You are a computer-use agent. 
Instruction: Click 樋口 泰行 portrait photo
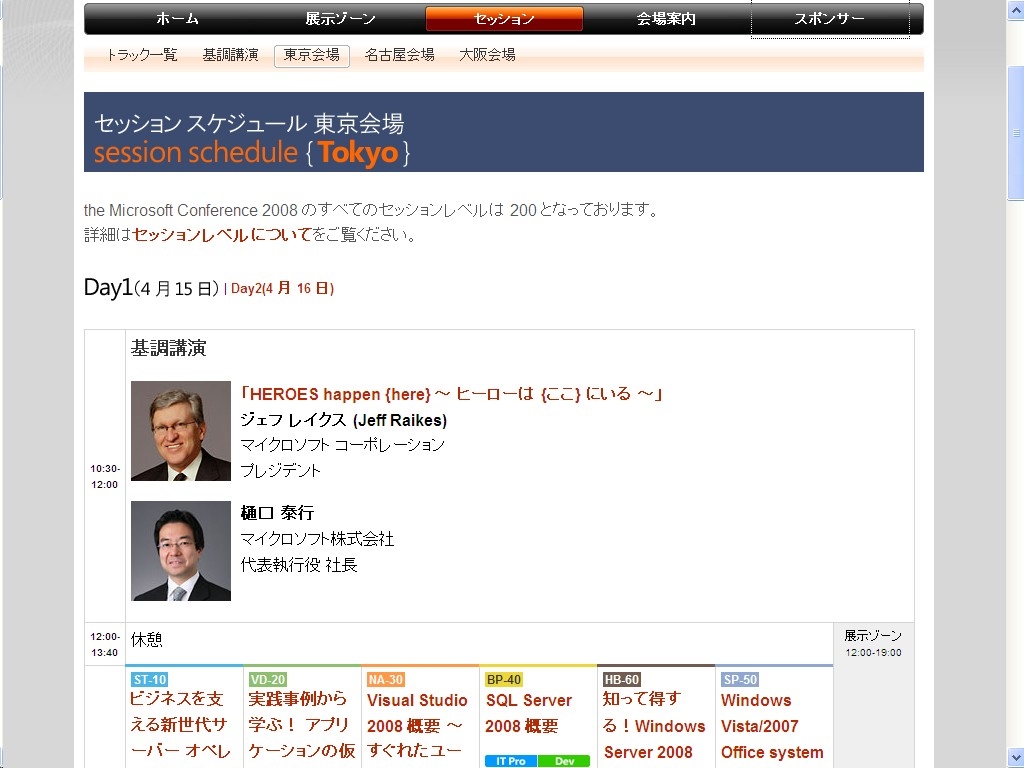(x=181, y=551)
